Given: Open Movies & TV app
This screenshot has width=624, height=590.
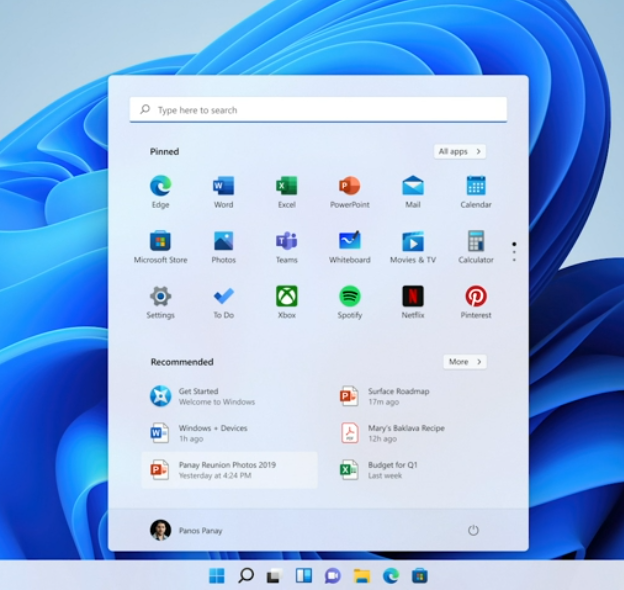Looking at the screenshot, I should (413, 247).
